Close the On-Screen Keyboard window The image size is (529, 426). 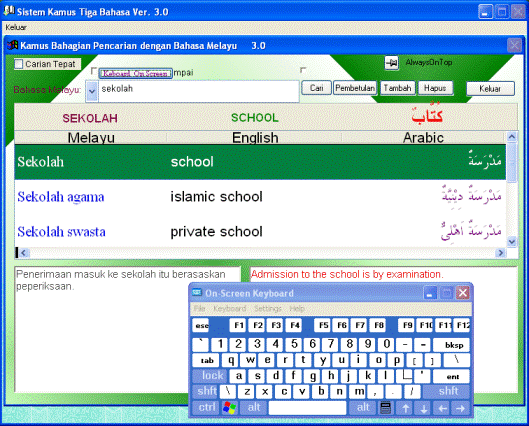click(x=463, y=293)
